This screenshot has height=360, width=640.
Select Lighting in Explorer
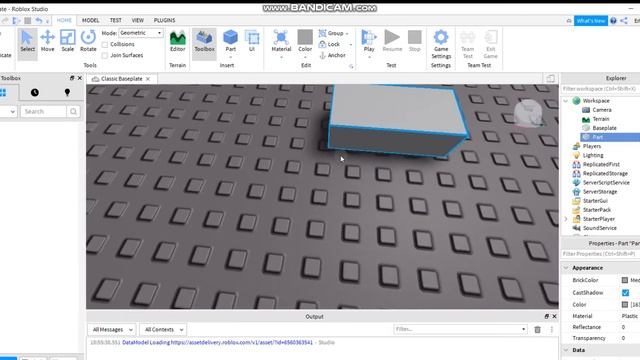pyautogui.click(x=593, y=155)
